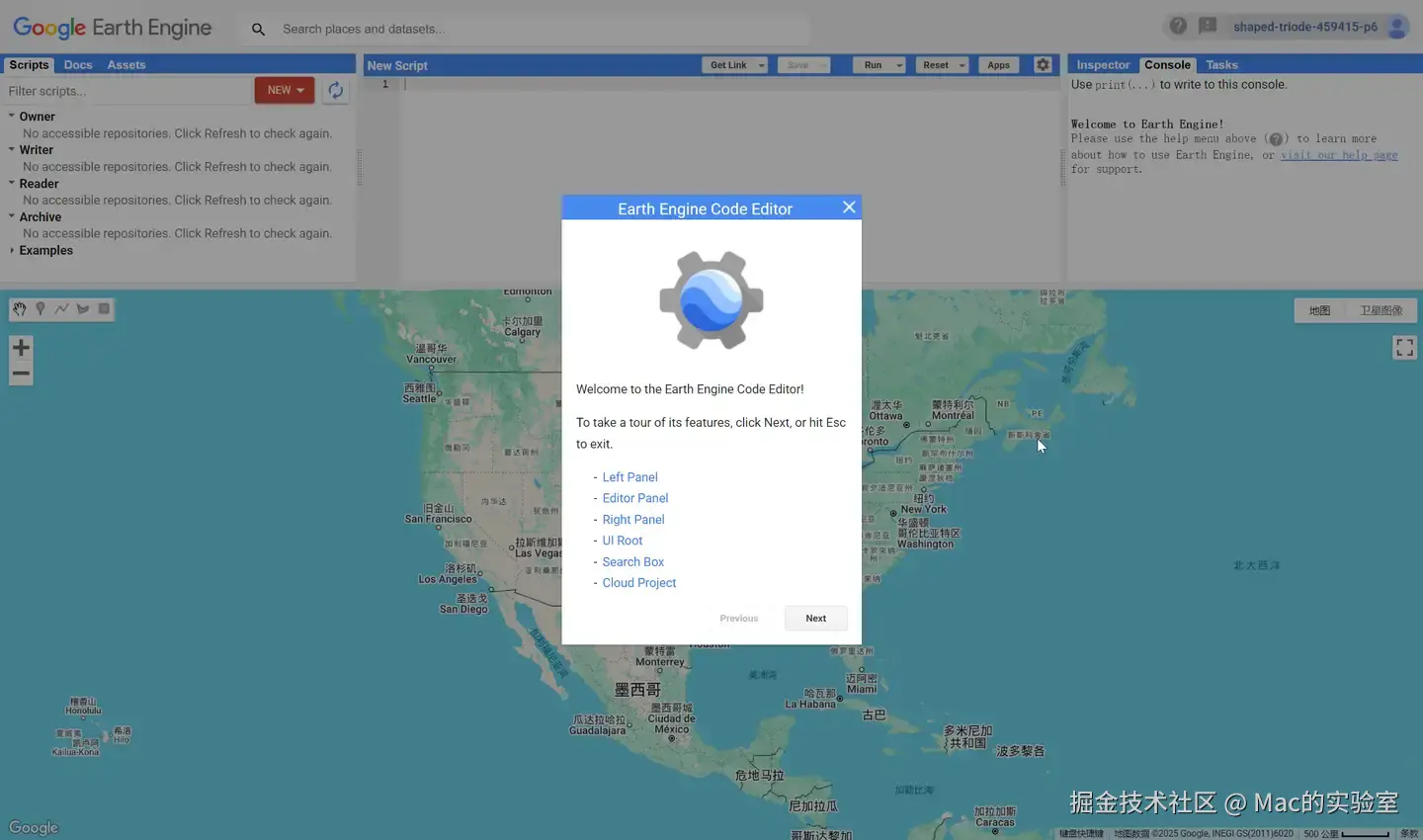Image resolution: width=1423 pixels, height=840 pixels.
Task: Click the search magnifier icon
Action: pos(258,29)
